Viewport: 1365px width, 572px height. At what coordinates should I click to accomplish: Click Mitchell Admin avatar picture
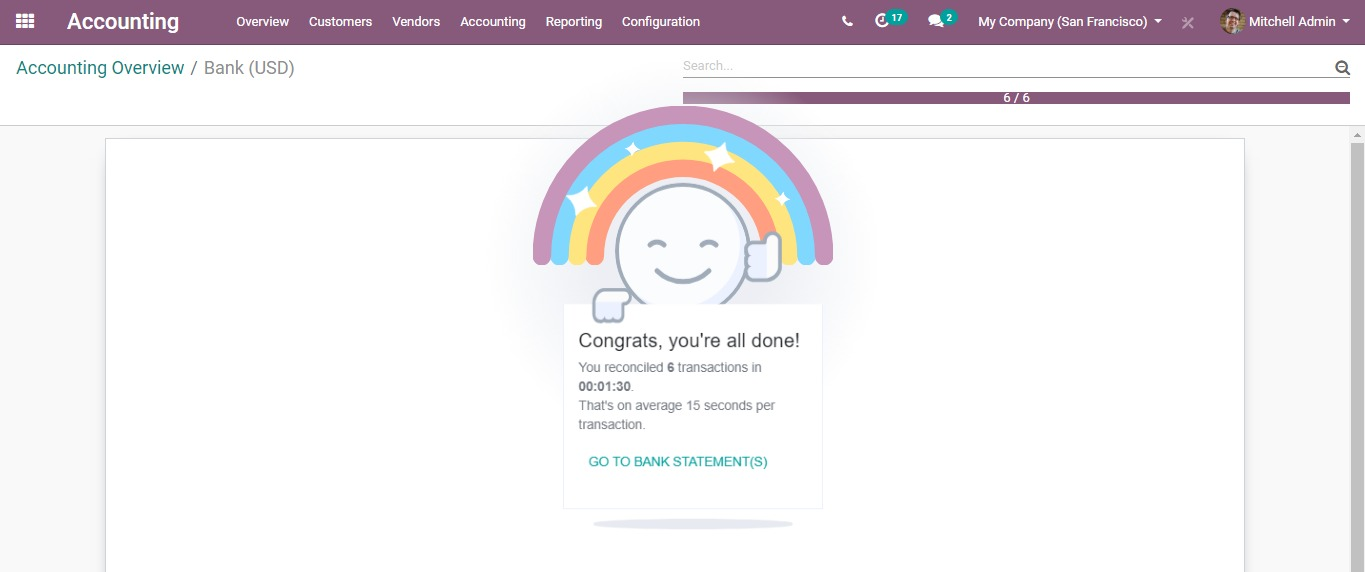1232,21
